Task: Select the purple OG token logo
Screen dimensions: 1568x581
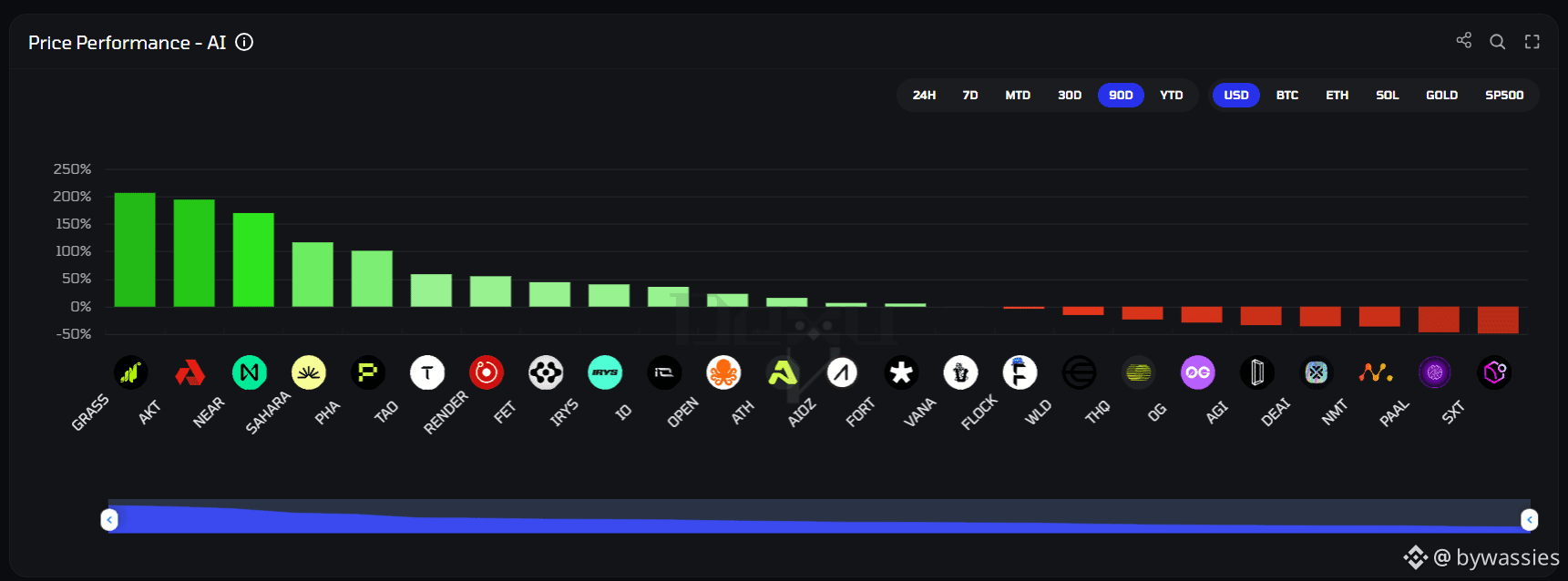Action: (x=1198, y=372)
